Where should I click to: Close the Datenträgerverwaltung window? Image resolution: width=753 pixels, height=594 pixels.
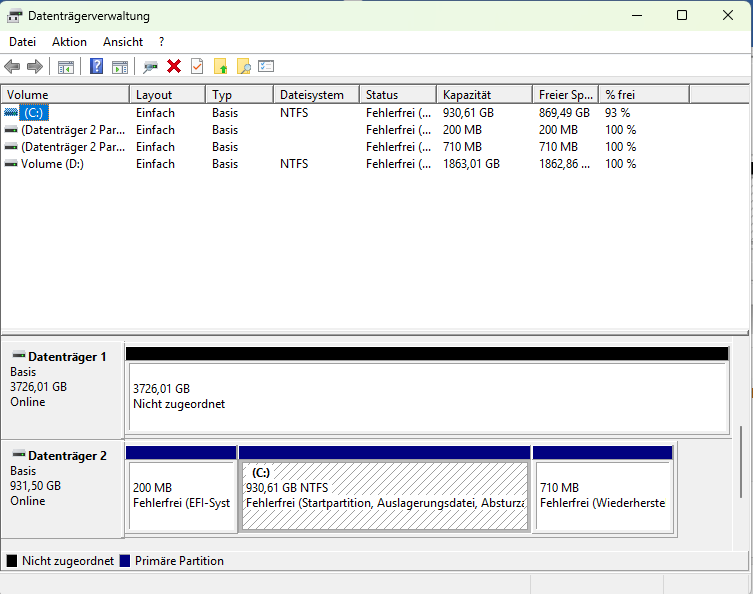click(728, 15)
